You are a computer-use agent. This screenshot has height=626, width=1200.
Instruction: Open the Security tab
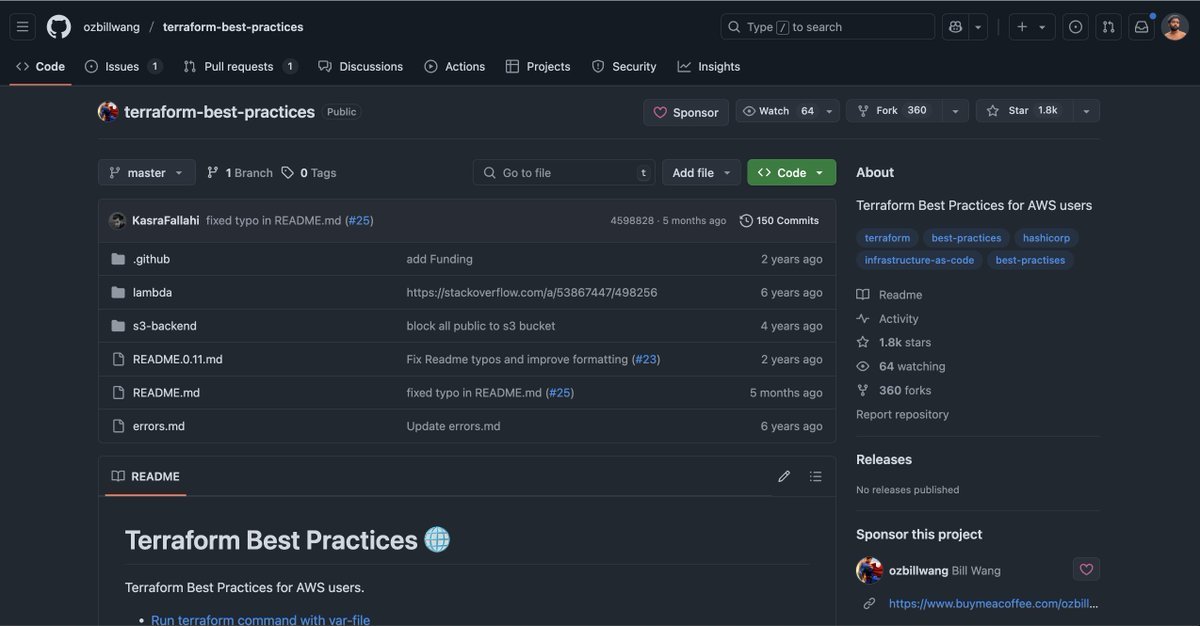(x=624, y=67)
